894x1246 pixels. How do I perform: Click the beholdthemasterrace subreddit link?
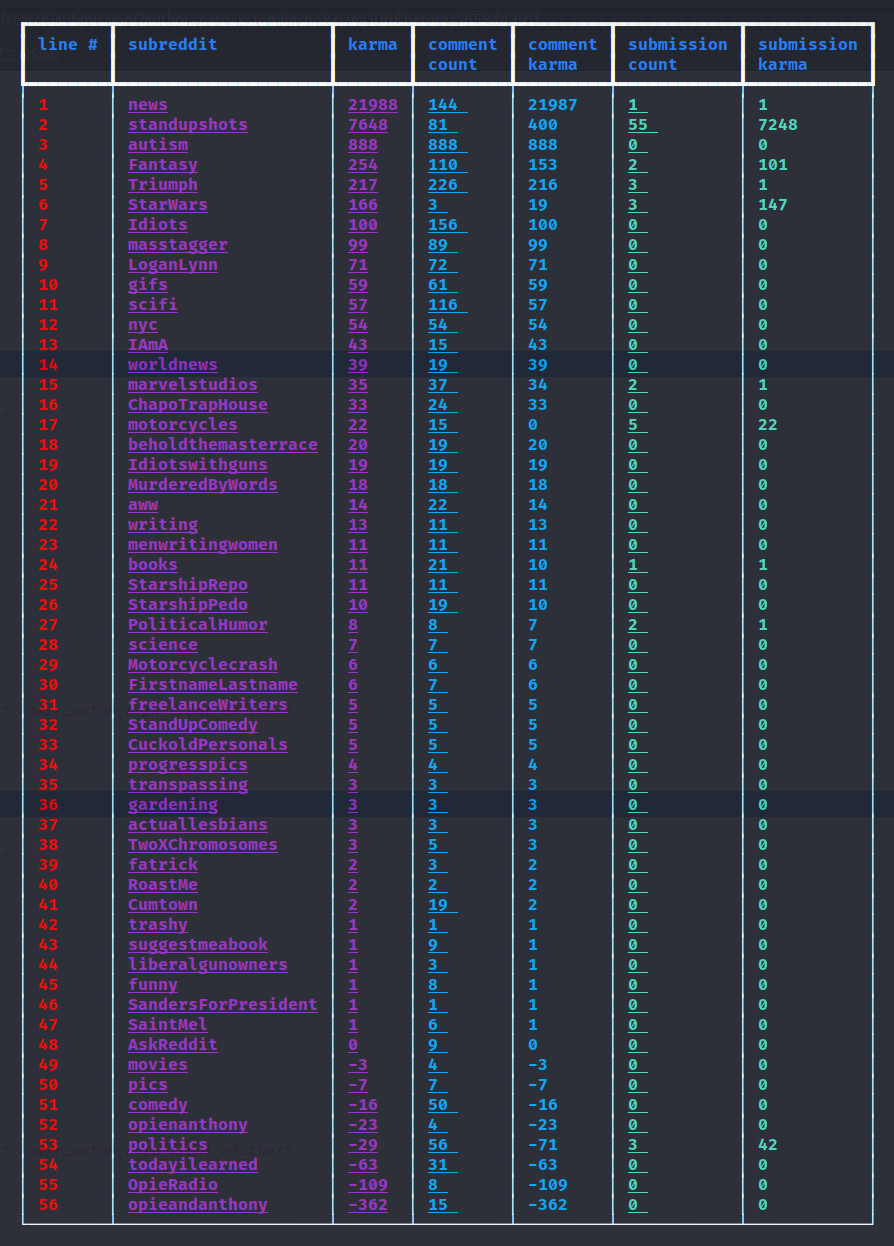coord(223,445)
